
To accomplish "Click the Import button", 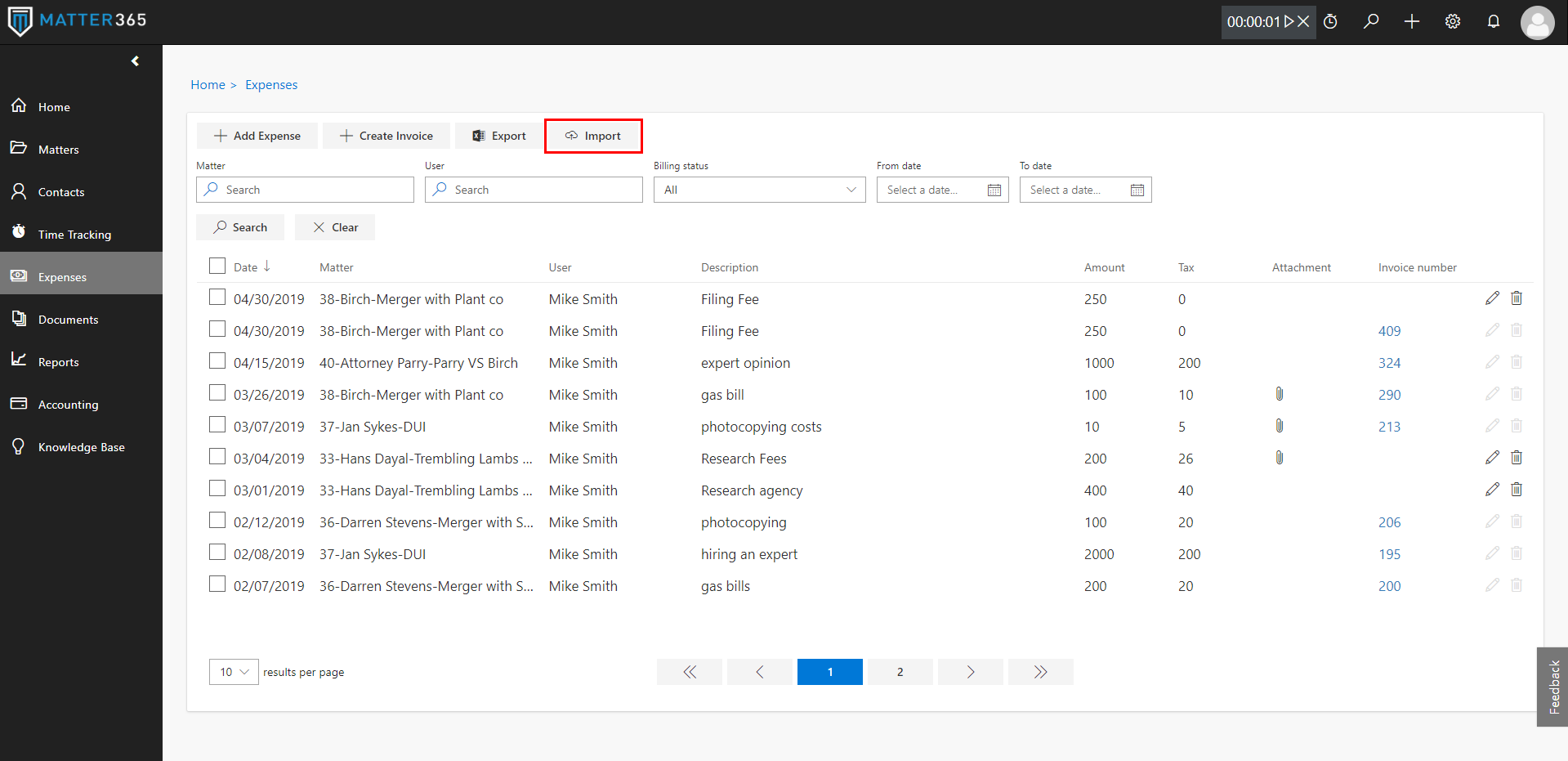I will [593, 136].
